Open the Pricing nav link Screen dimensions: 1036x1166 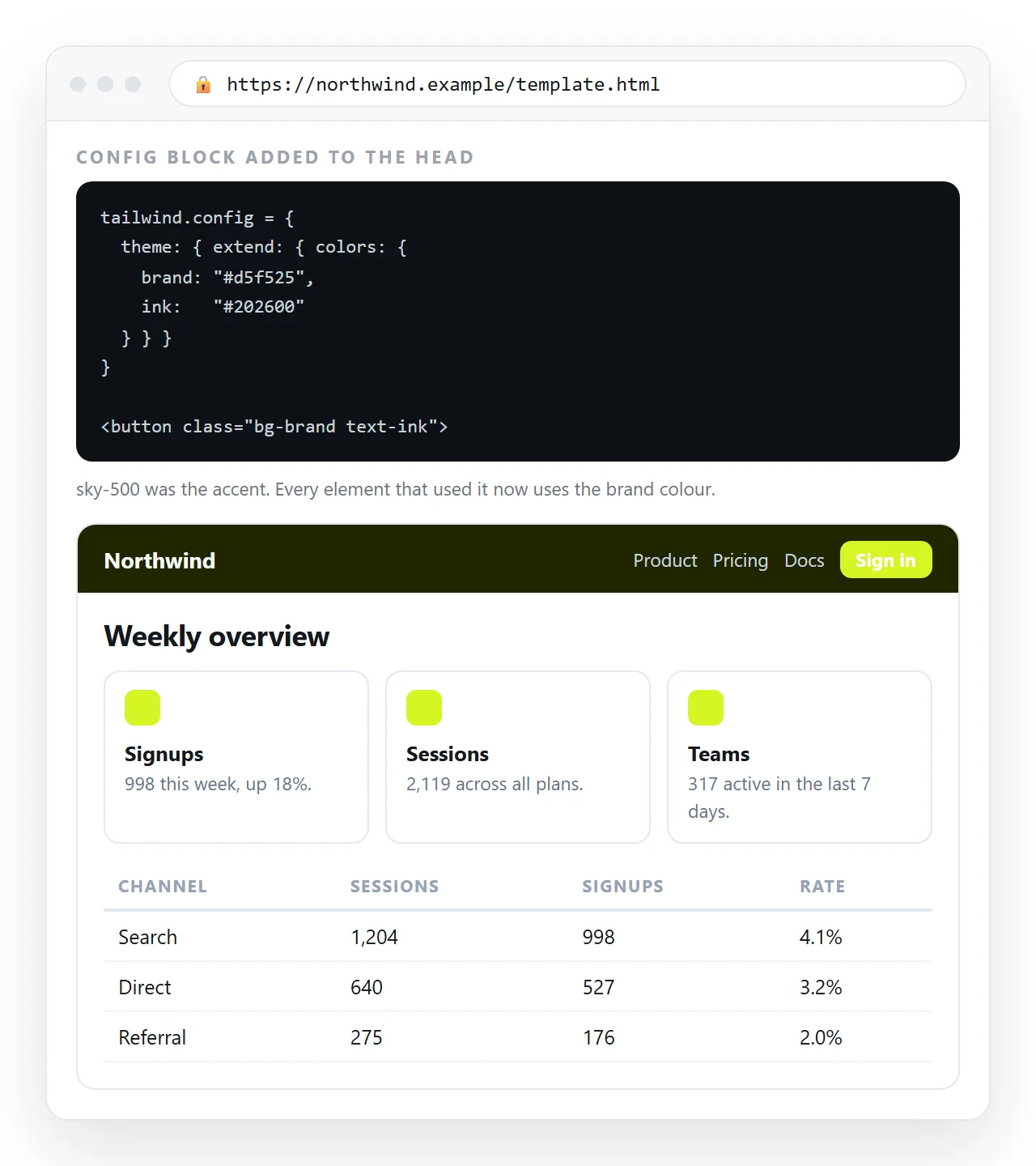pos(740,560)
